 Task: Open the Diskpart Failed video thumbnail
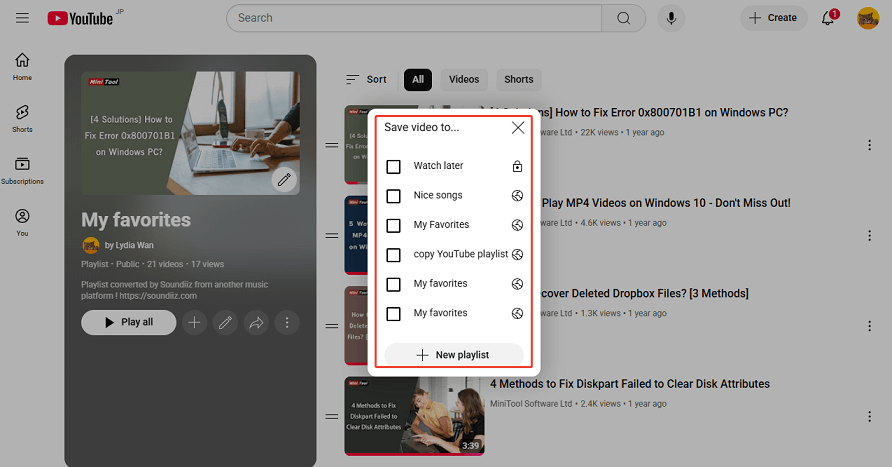pos(415,416)
